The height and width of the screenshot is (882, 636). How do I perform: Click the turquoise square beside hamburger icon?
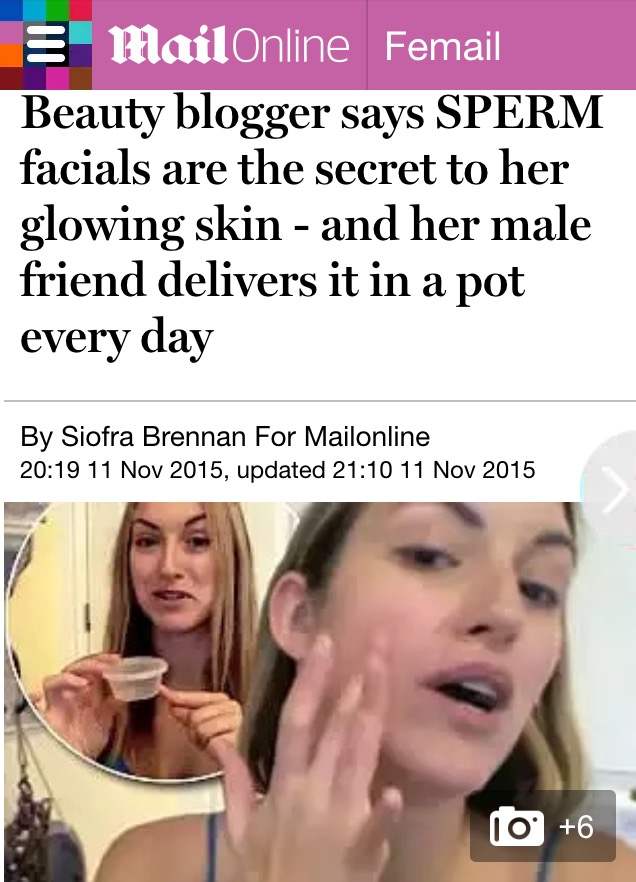80,33
